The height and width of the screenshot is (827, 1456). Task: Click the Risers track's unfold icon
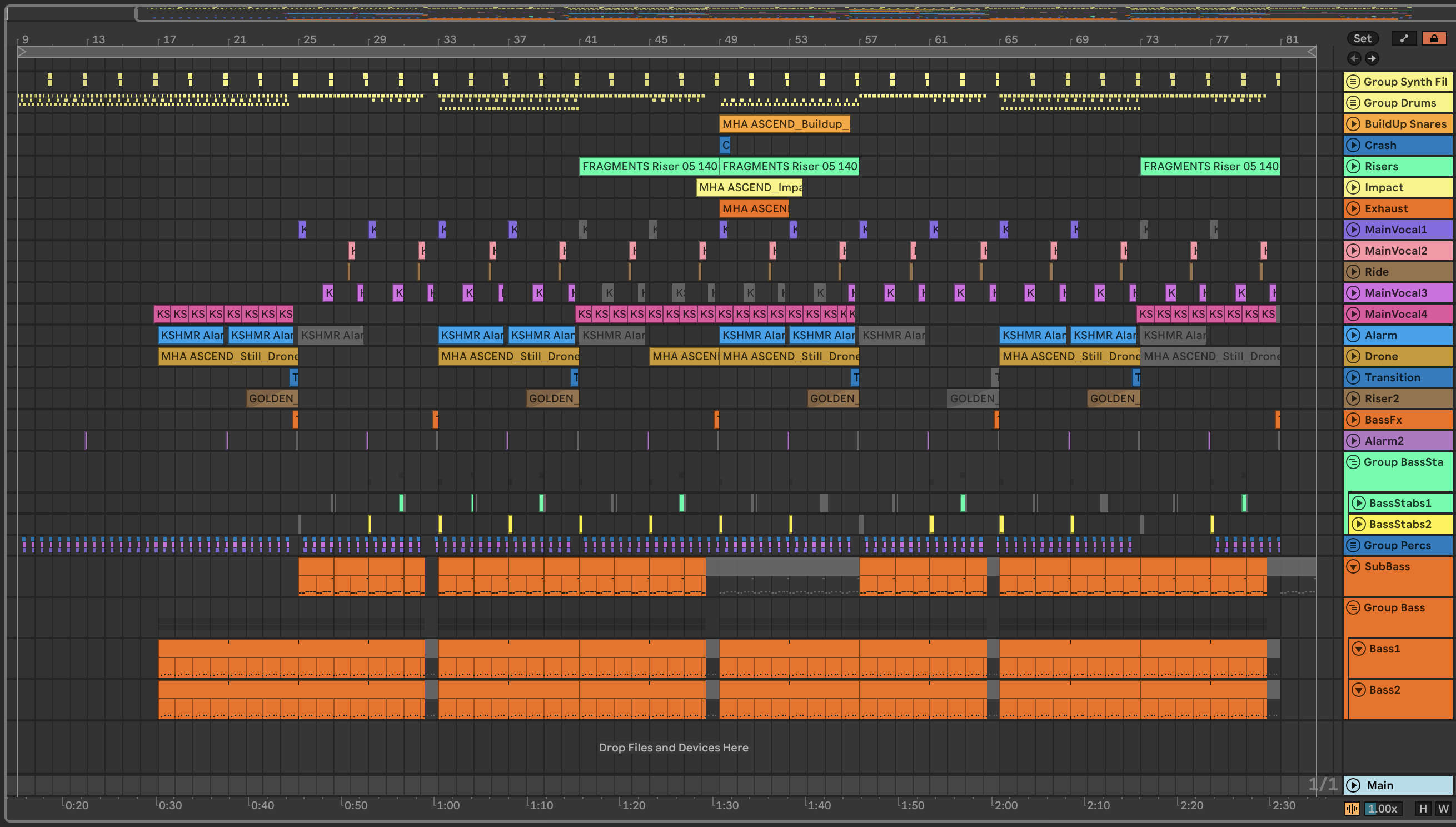pos(1353,166)
